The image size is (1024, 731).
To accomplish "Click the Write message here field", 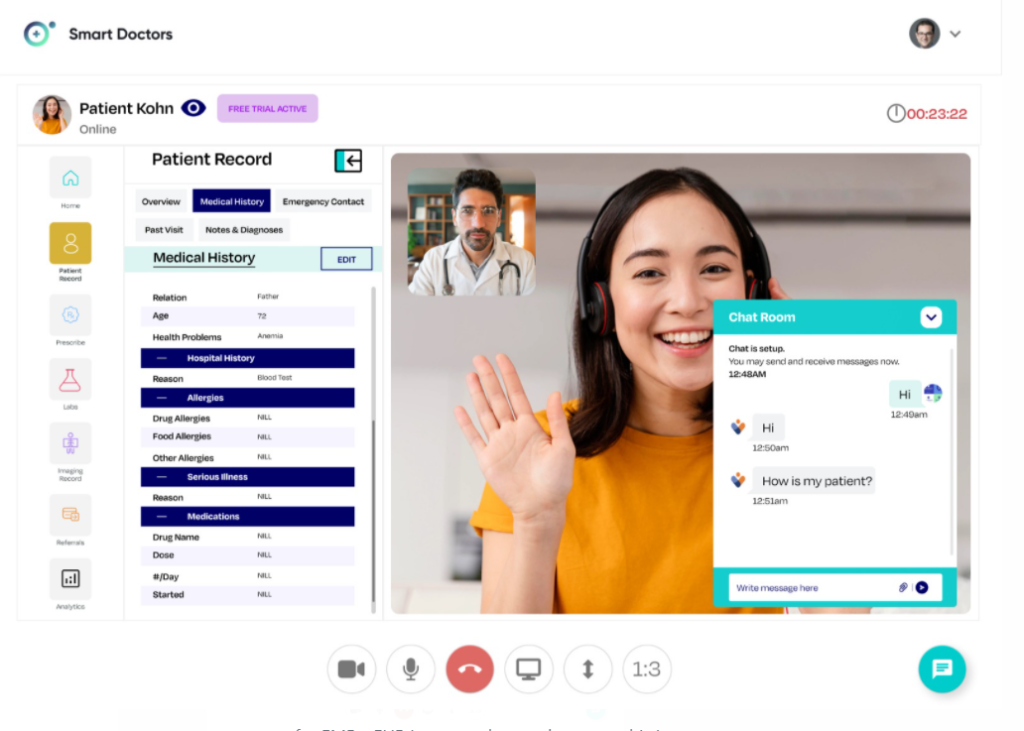I will pyautogui.click(x=810, y=588).
